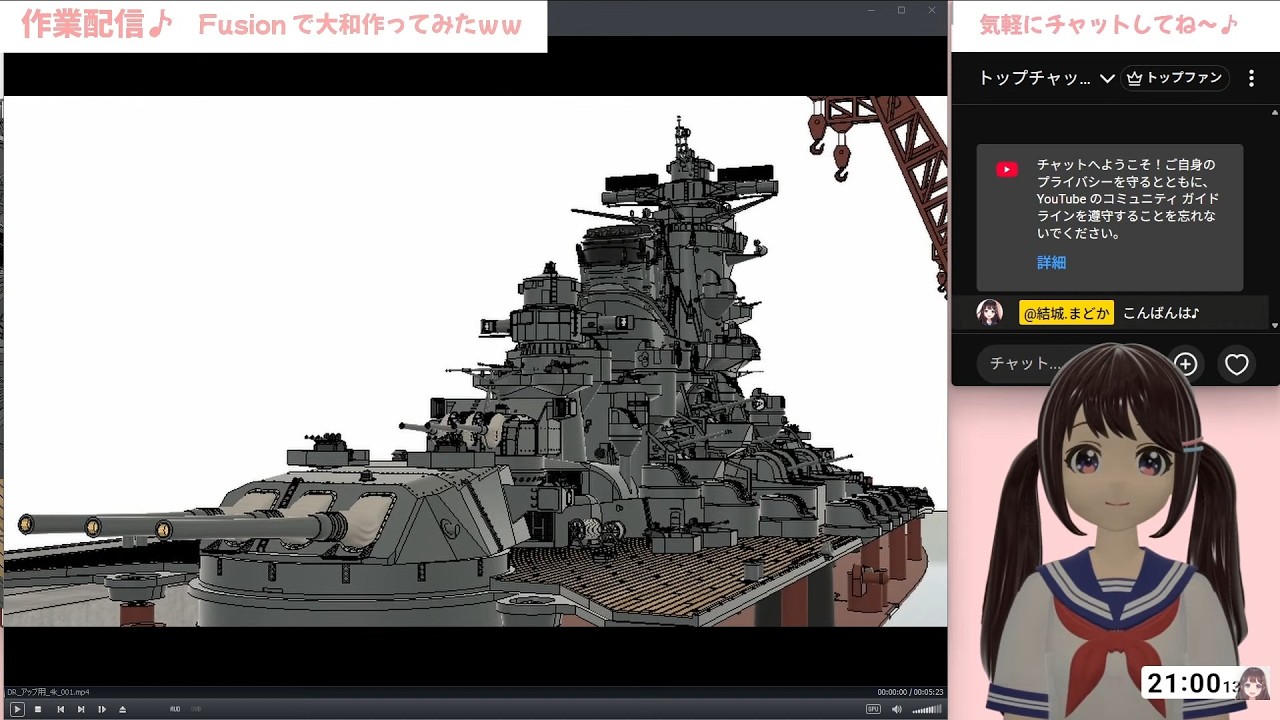The image size is (1280, 720).
Task: Click the 00:00:00 / 00:05:23 time display
Action: [910, 692]
